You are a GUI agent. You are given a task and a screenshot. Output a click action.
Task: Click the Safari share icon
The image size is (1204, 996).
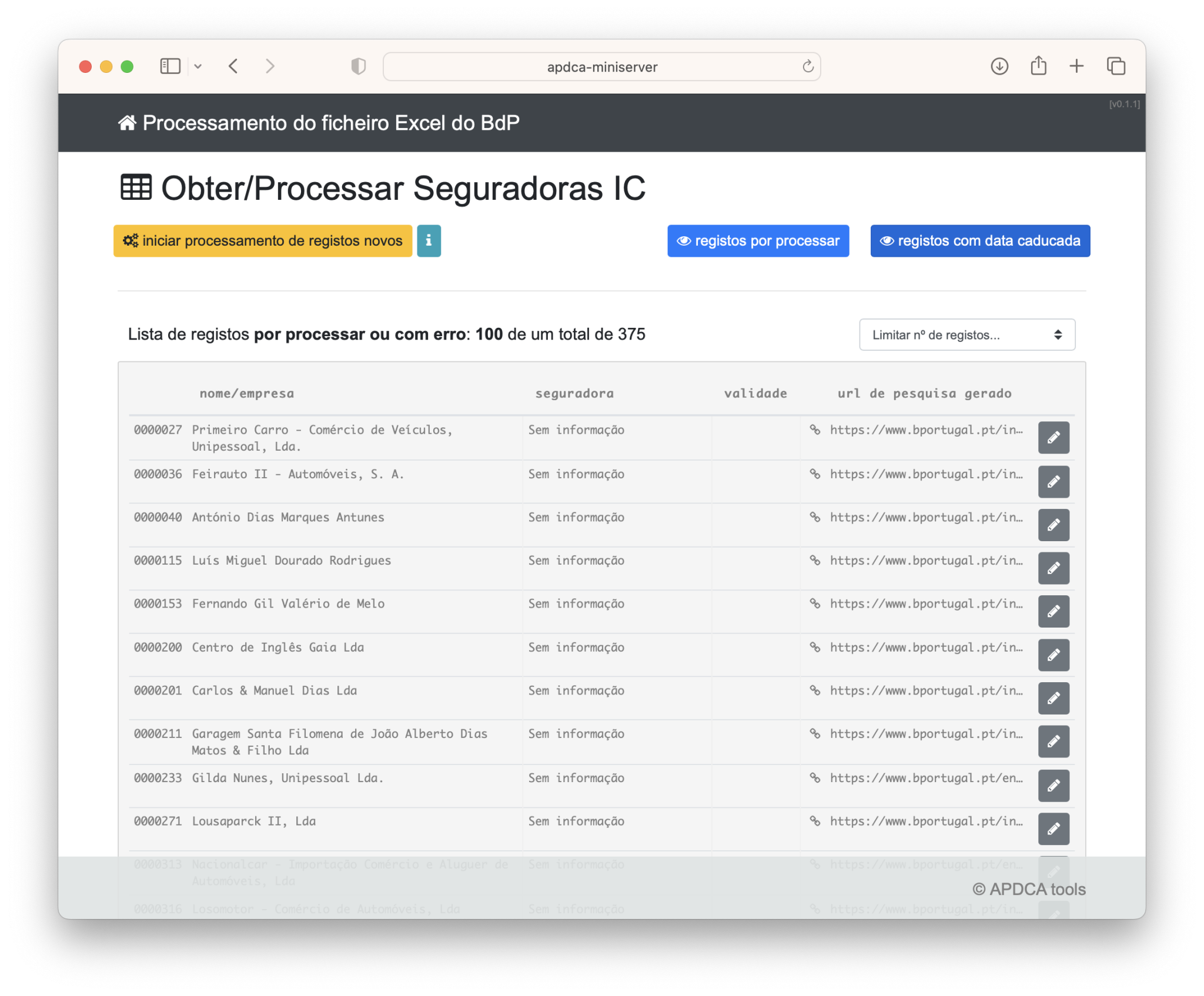point(1038,66)
